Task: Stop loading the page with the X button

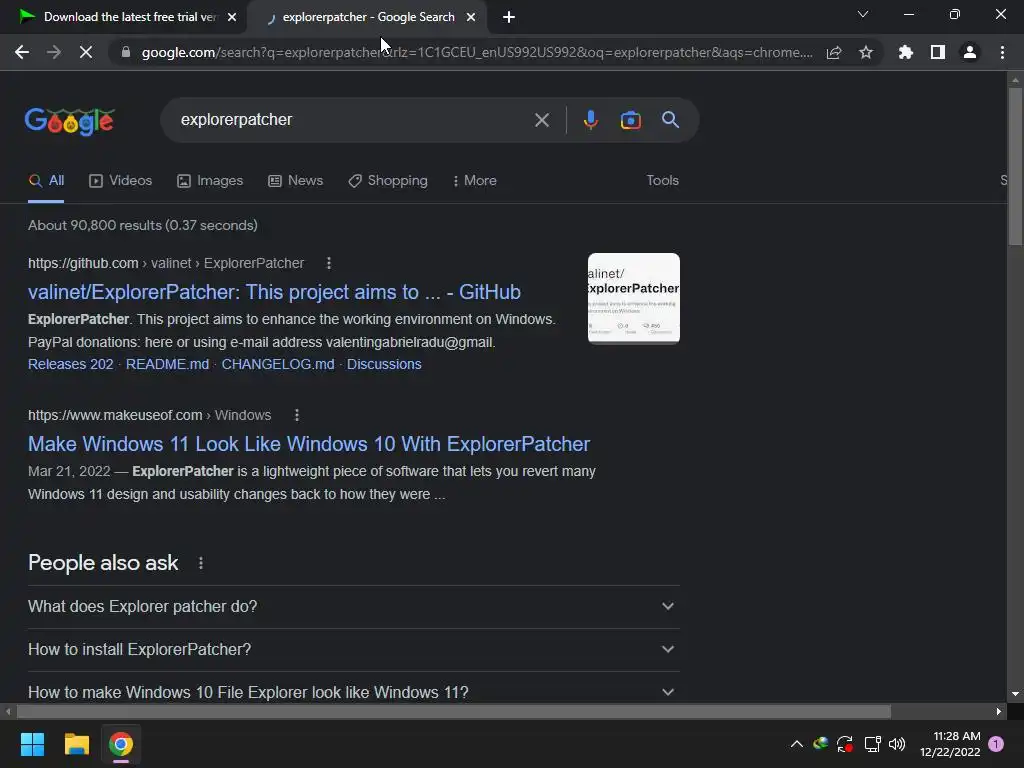Action: 86,52
